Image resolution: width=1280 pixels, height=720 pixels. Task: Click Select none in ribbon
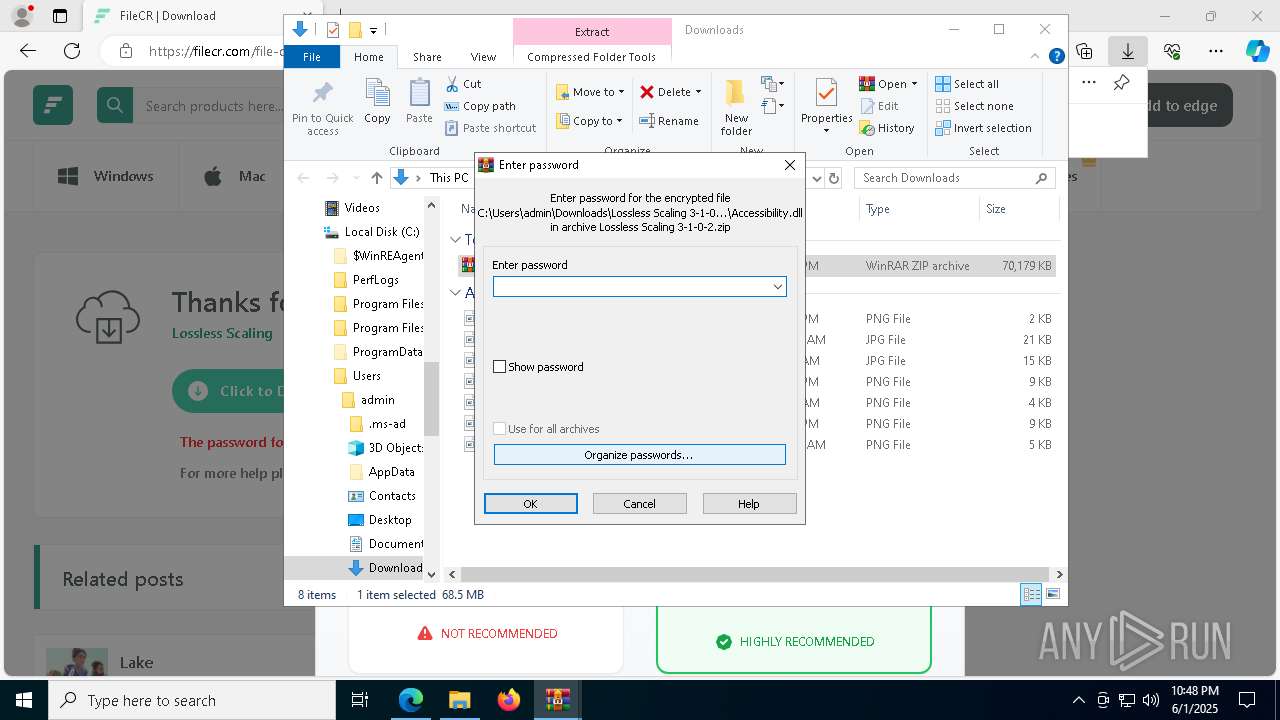pyautogui.click(x=974, y=106)
